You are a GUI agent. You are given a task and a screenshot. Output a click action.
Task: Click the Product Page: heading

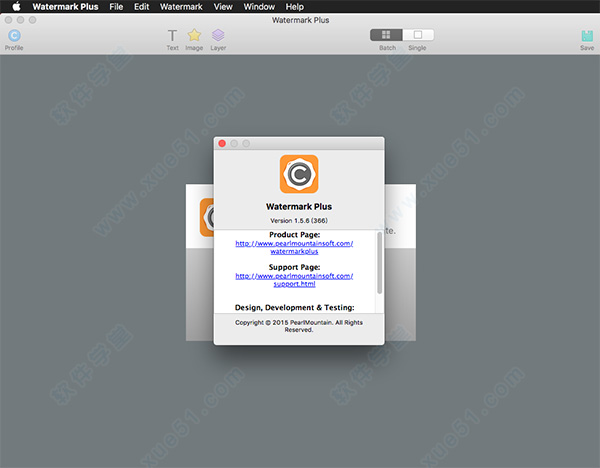[294, 235]
